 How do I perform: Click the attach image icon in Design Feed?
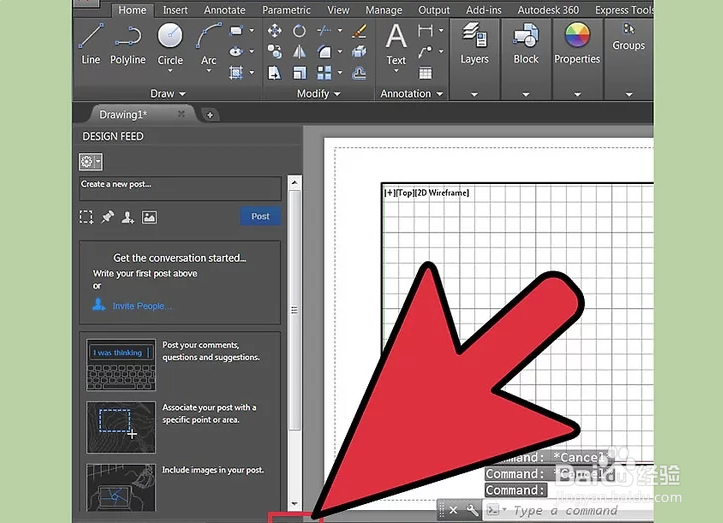coord(149,217)
